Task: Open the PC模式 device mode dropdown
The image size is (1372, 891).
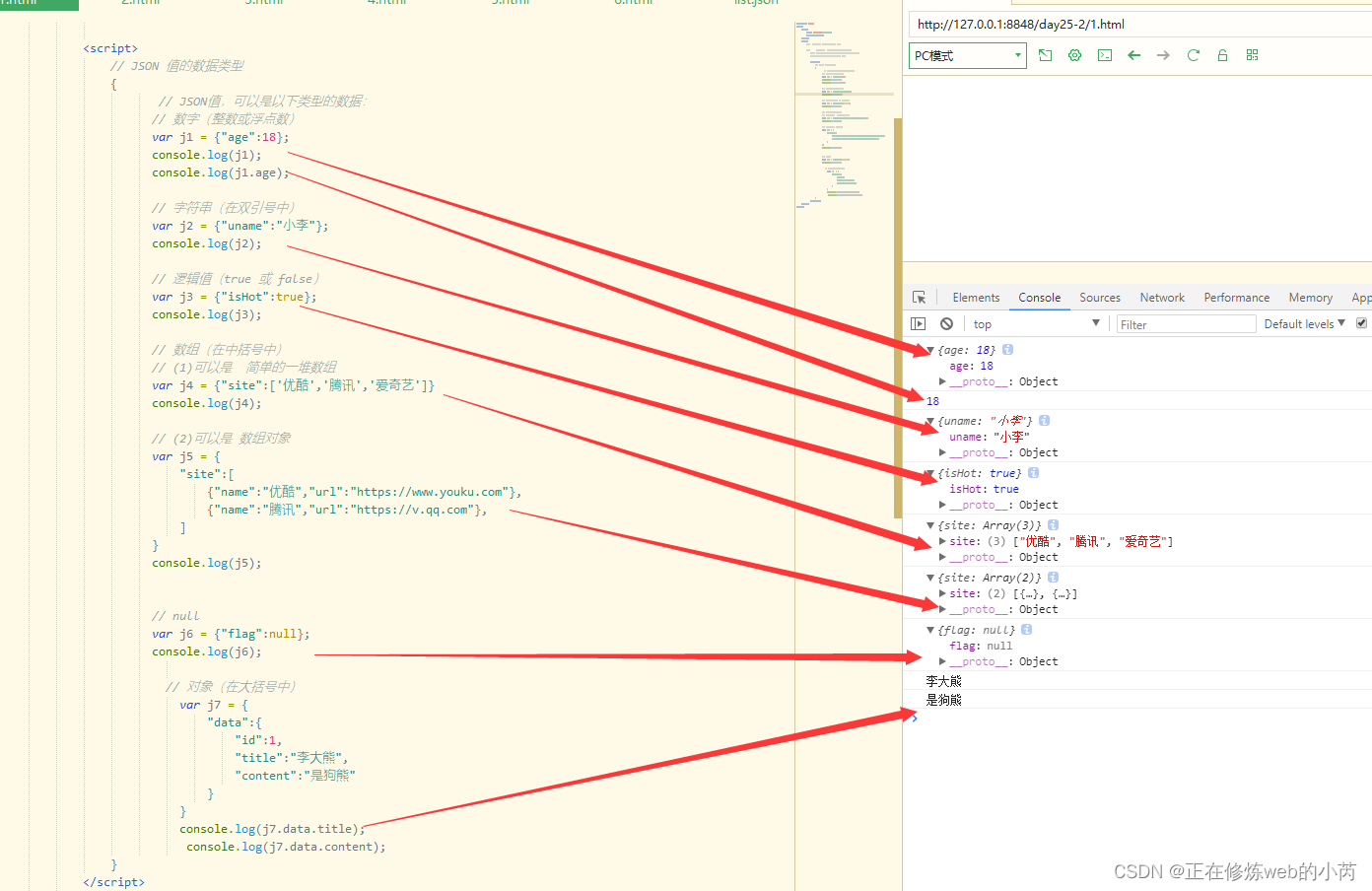Action: coord(967,55)
